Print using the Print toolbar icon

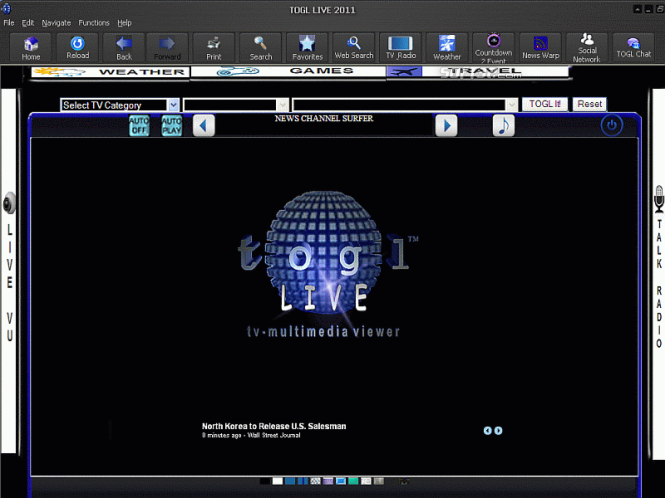point(214,48)
